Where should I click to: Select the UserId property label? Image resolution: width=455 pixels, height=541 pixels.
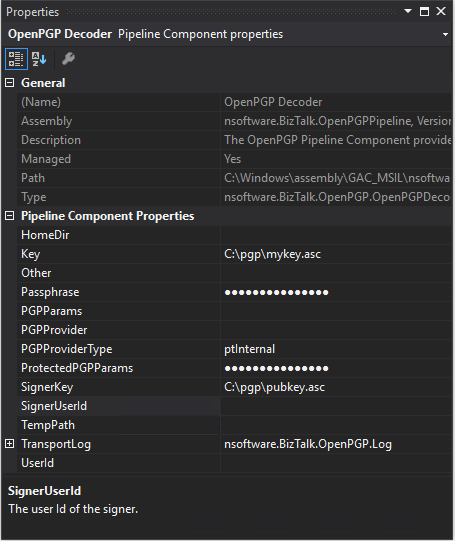38,463
